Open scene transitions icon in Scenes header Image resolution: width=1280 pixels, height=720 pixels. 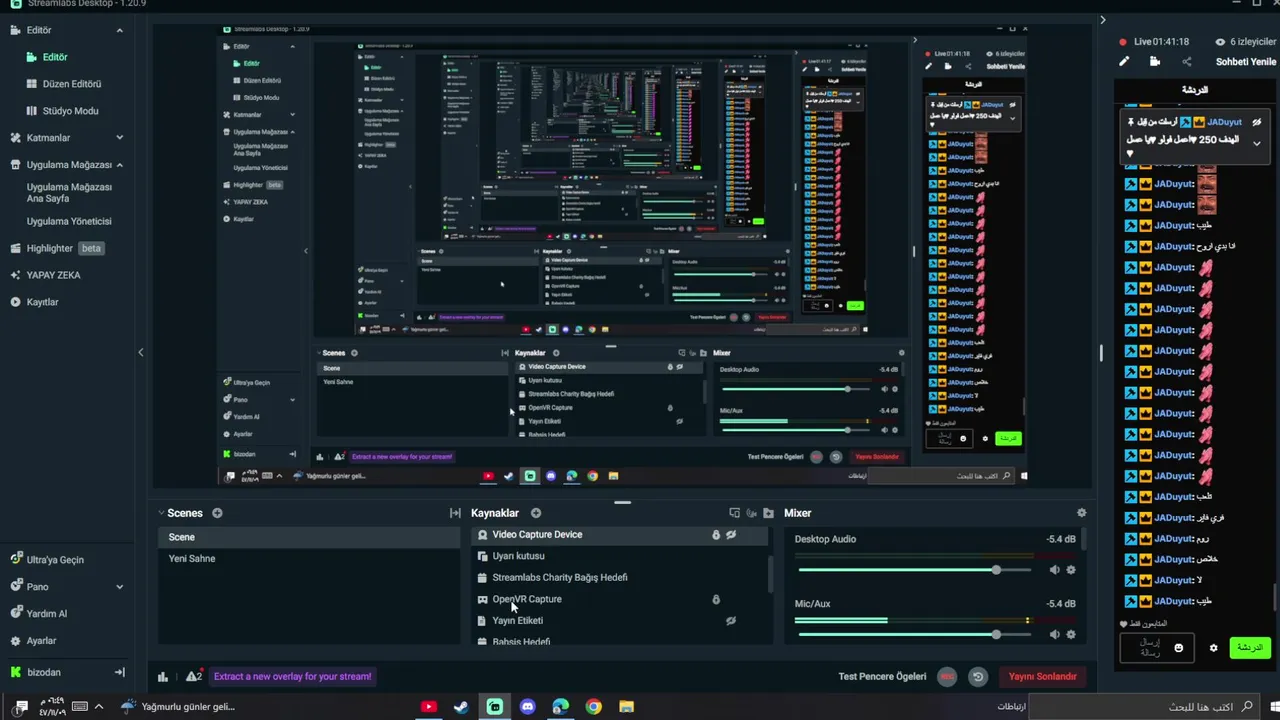coord(455,513)
